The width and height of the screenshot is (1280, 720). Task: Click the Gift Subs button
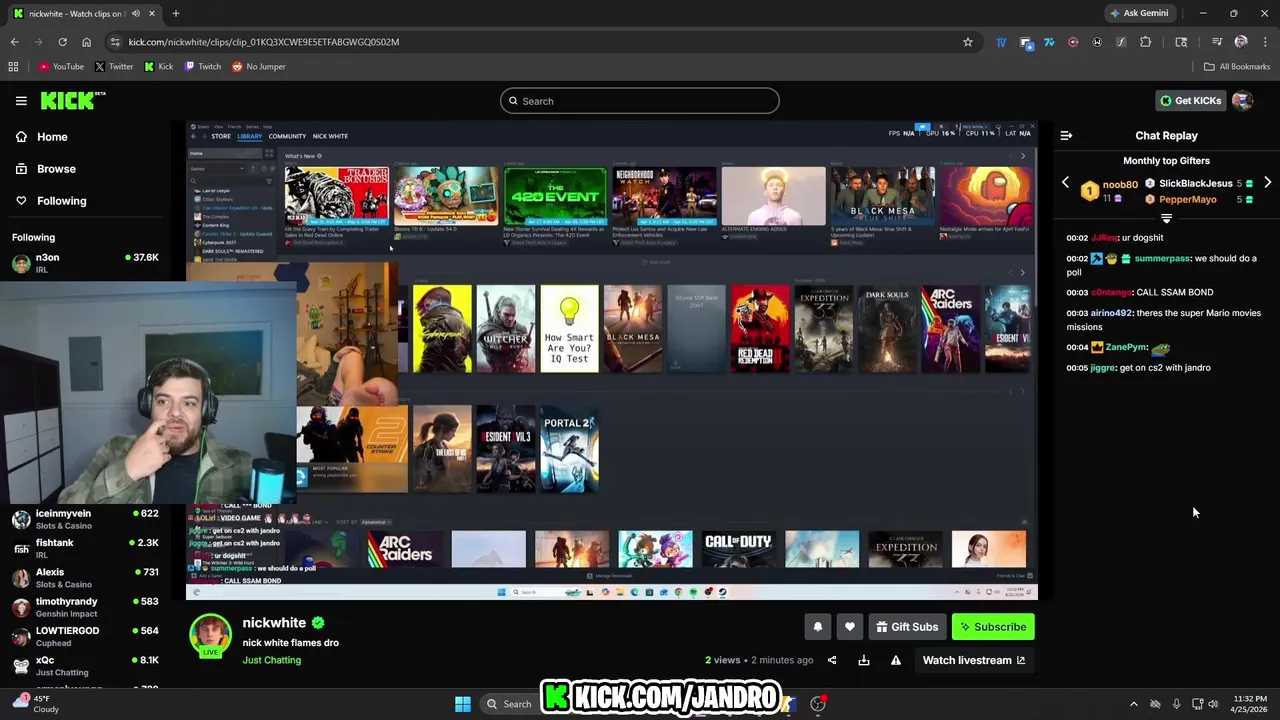click(907, 627)
